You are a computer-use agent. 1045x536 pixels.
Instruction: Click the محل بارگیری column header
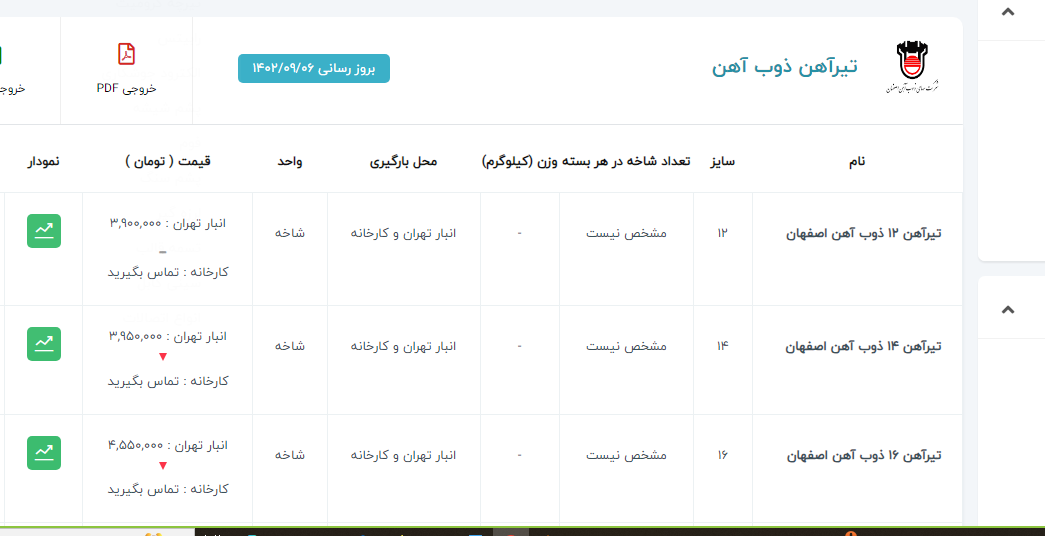403,161
